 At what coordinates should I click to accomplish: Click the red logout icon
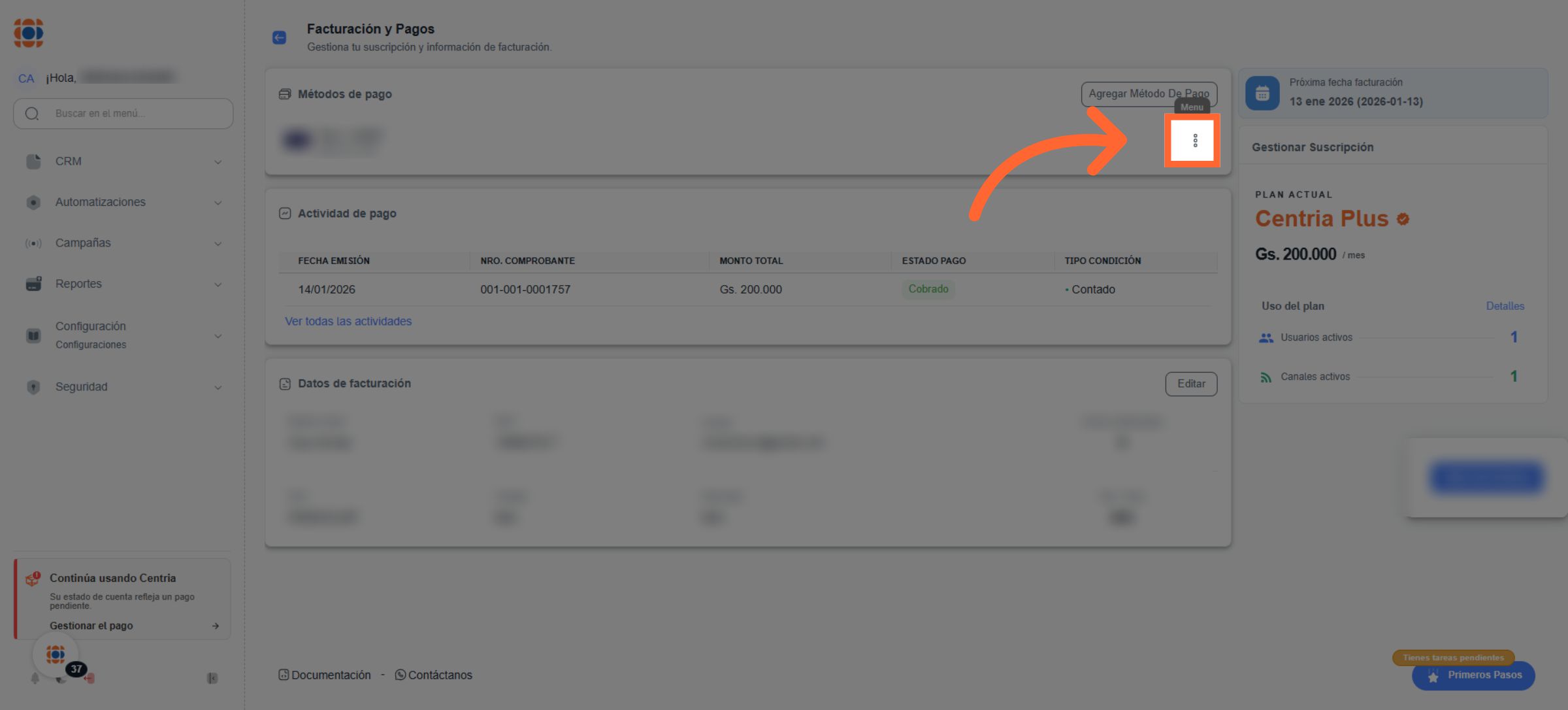(x=90, y=678)
